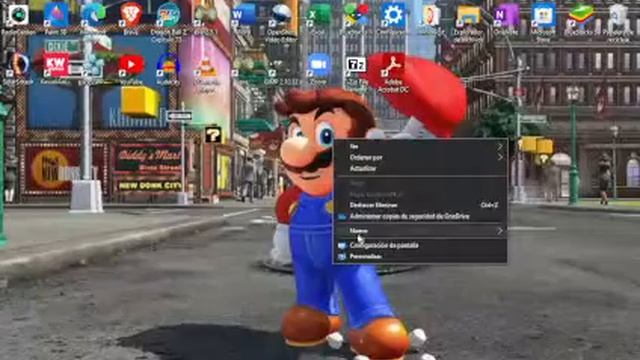
Task: Open the Paint 3D desktop shortcut
Action: tap(56, 18)
